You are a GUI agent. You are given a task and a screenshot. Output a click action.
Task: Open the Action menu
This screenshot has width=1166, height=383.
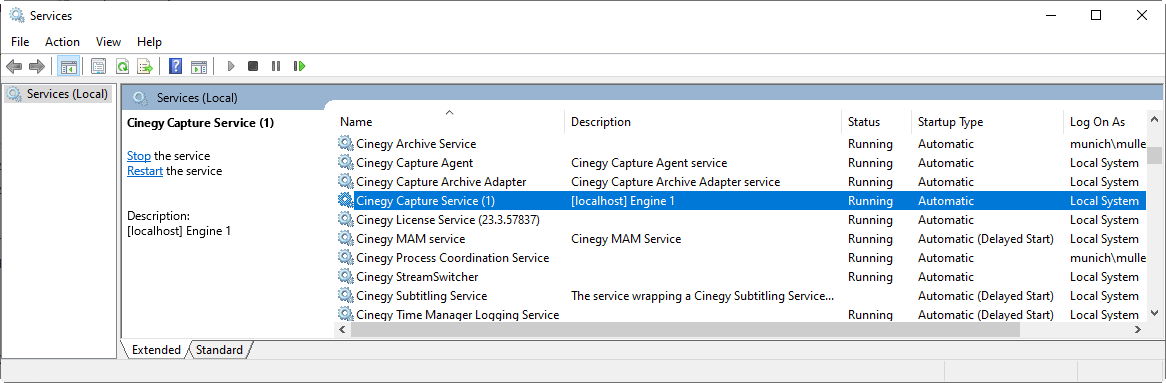[62, 42]
